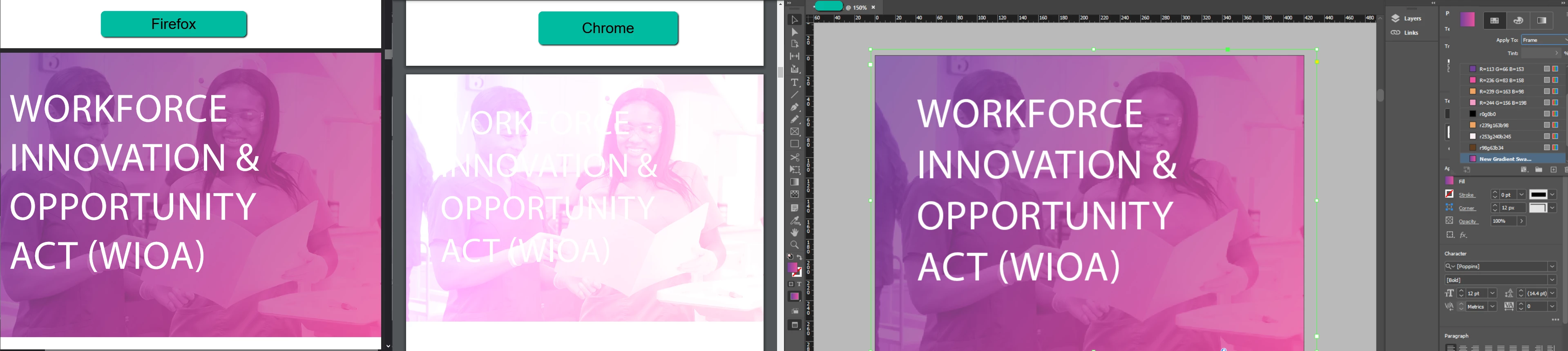Open Character panel more options ellipsis

tap(1555, 320)
